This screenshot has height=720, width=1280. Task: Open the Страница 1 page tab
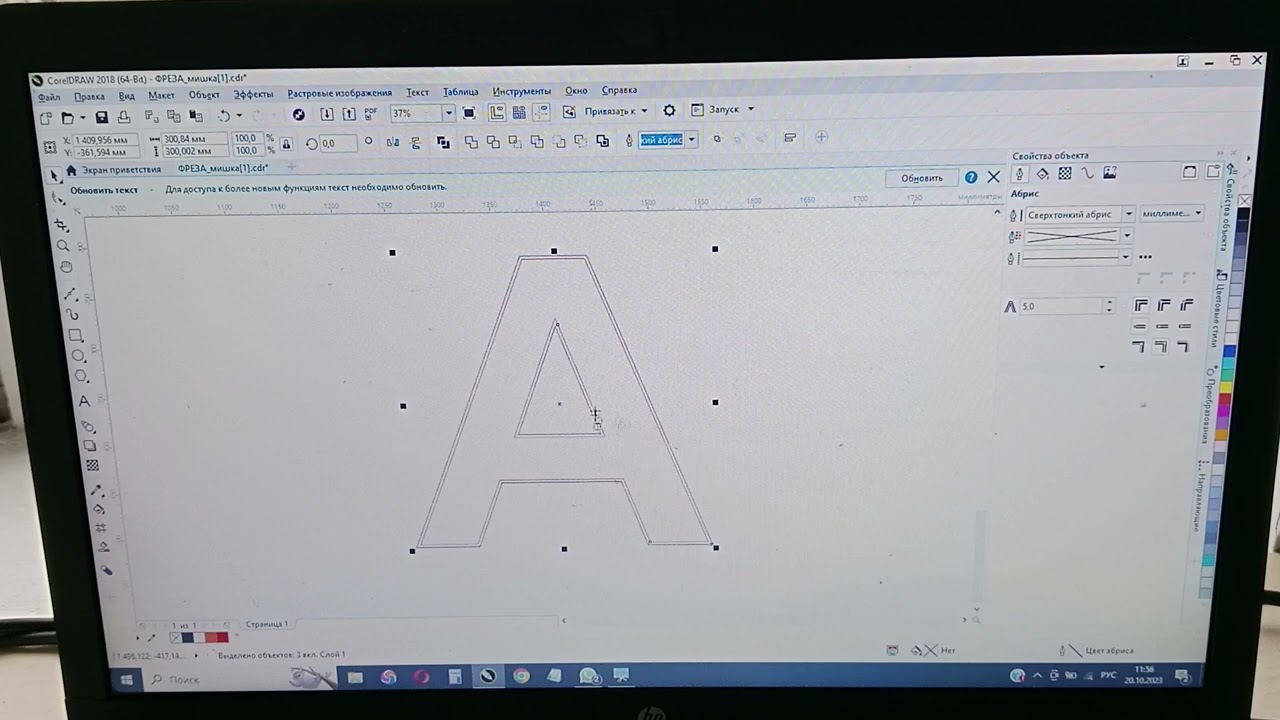coord(267,624)
